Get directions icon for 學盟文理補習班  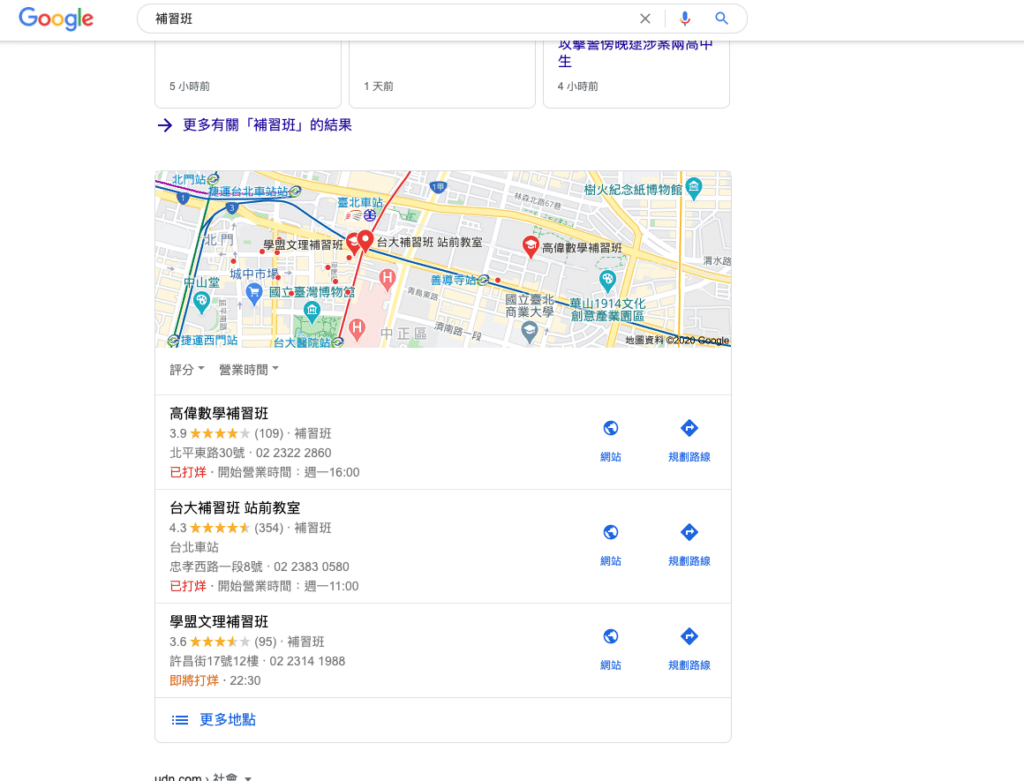tap(689, 637)
